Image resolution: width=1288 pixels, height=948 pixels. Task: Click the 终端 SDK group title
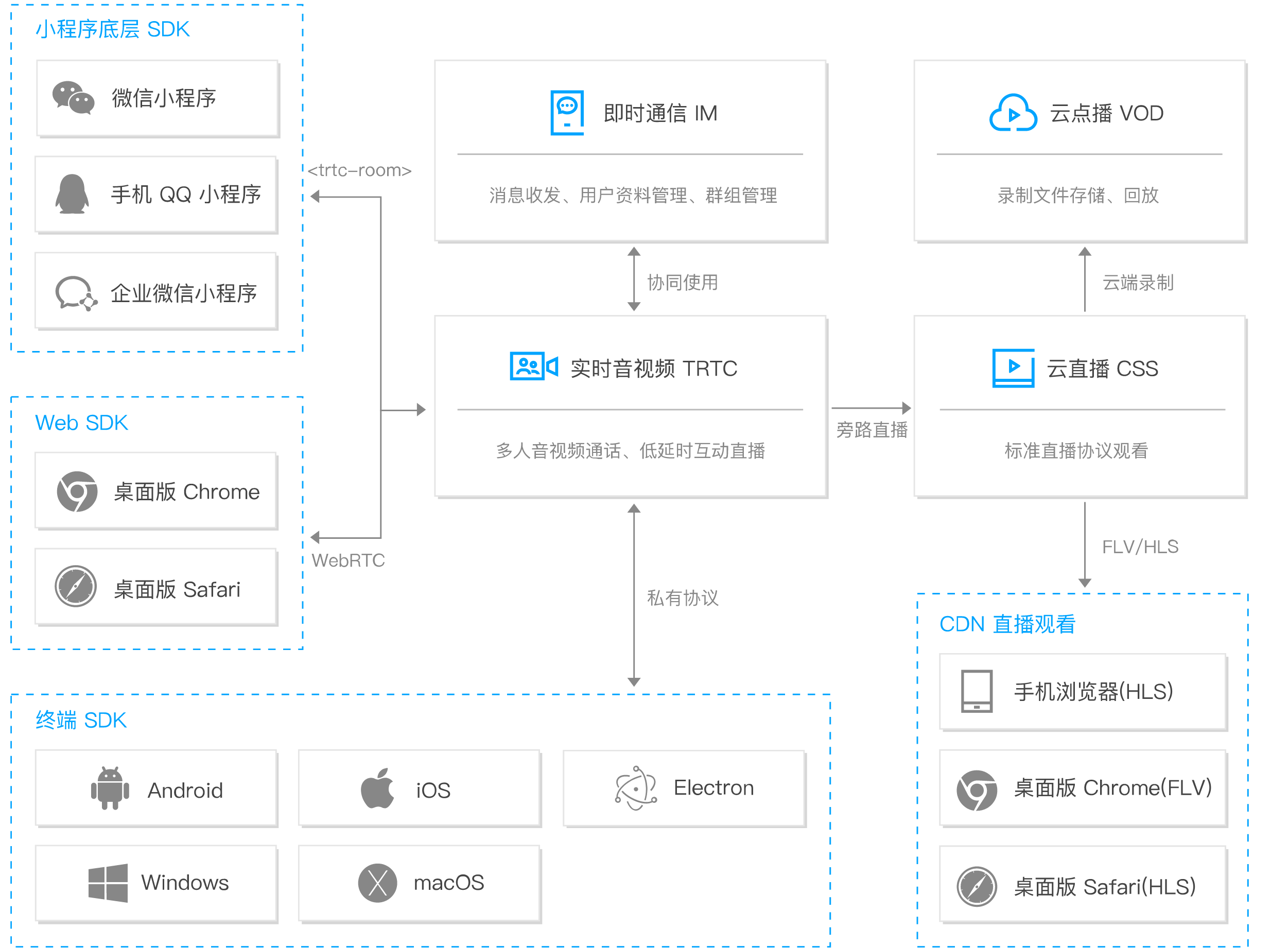tap(81, 720)
